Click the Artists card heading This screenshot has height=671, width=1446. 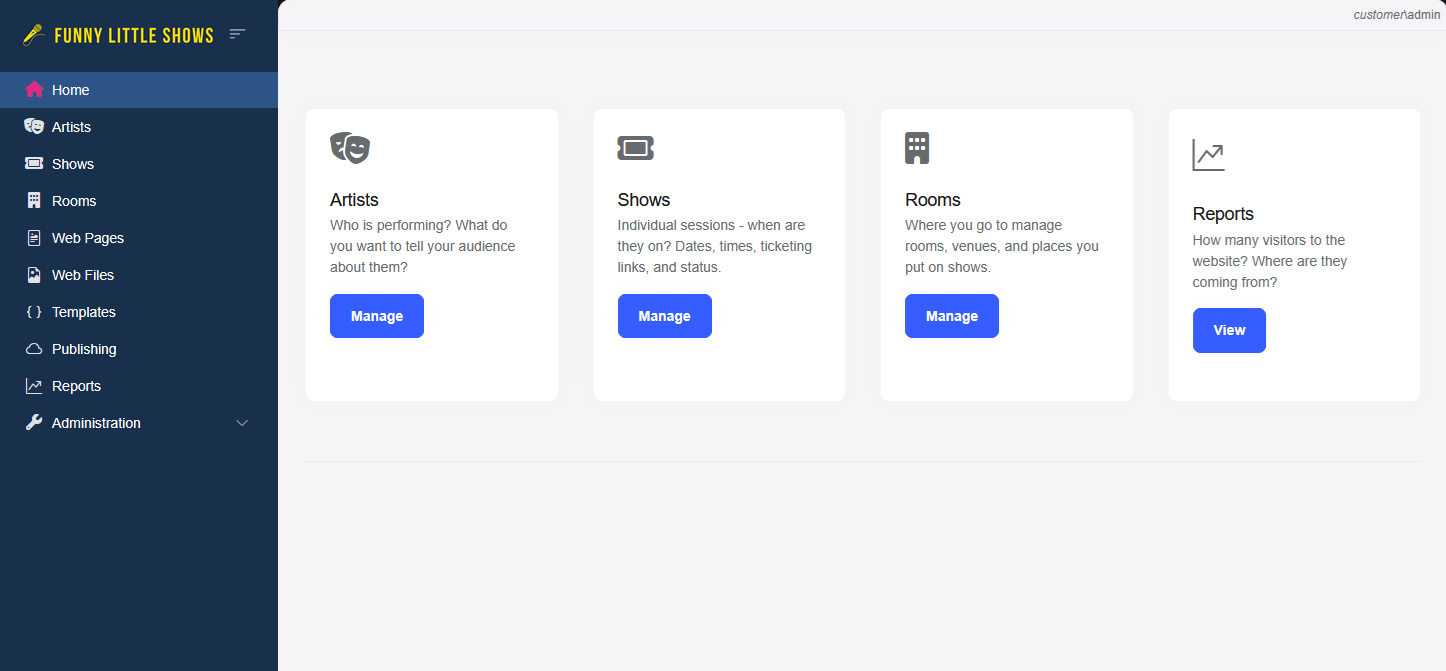[x=354, y=200]
